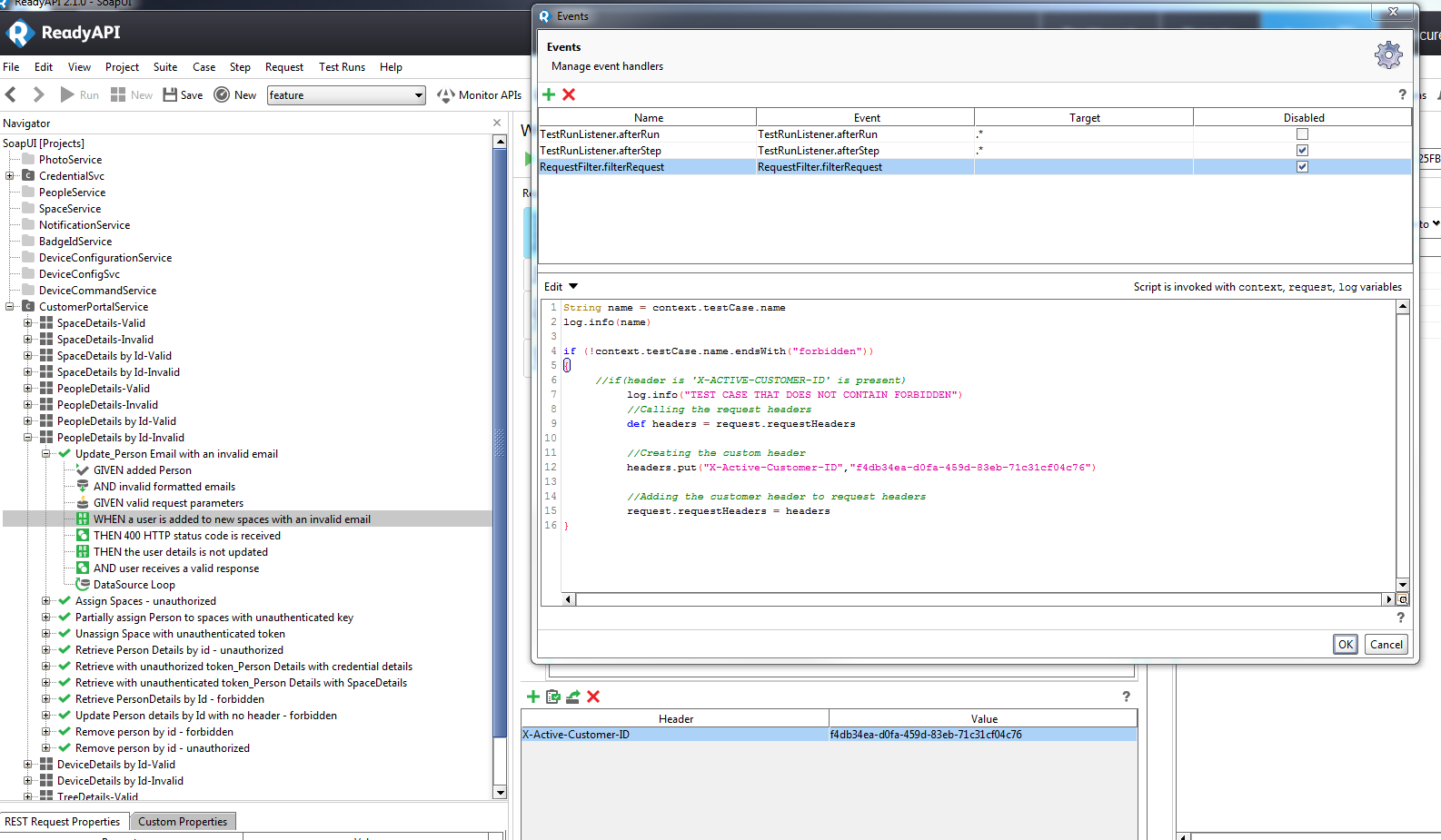Image resolution: width=1441 pixels, height=840 pixels.
Task: Select the DataSource Loop test step
Action: point(134,585)
